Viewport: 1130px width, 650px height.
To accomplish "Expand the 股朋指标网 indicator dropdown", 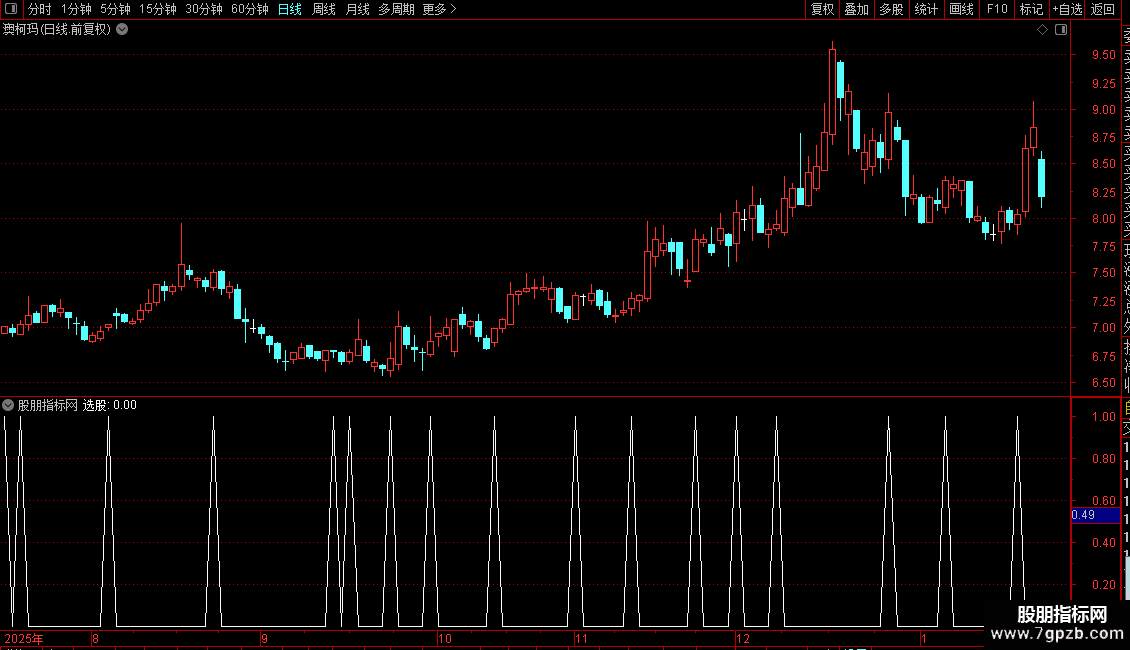I will pyautogui.click(x=8, y=405).
